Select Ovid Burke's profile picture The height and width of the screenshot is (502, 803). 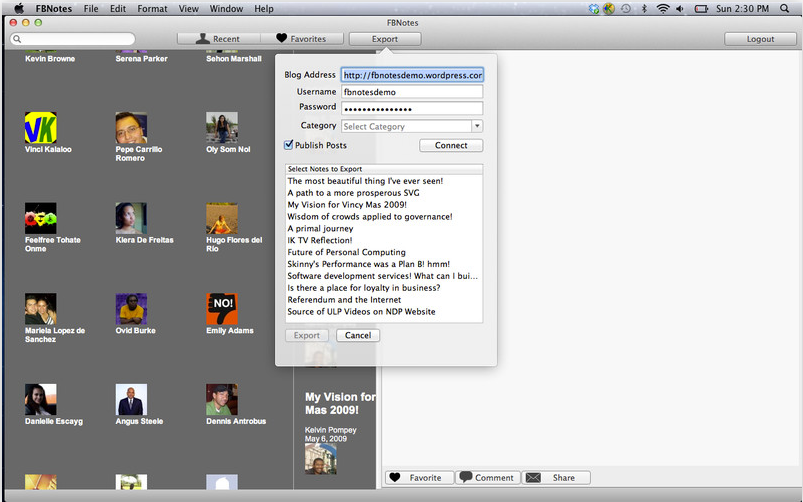pyautogui.click(x=131, y=309)
